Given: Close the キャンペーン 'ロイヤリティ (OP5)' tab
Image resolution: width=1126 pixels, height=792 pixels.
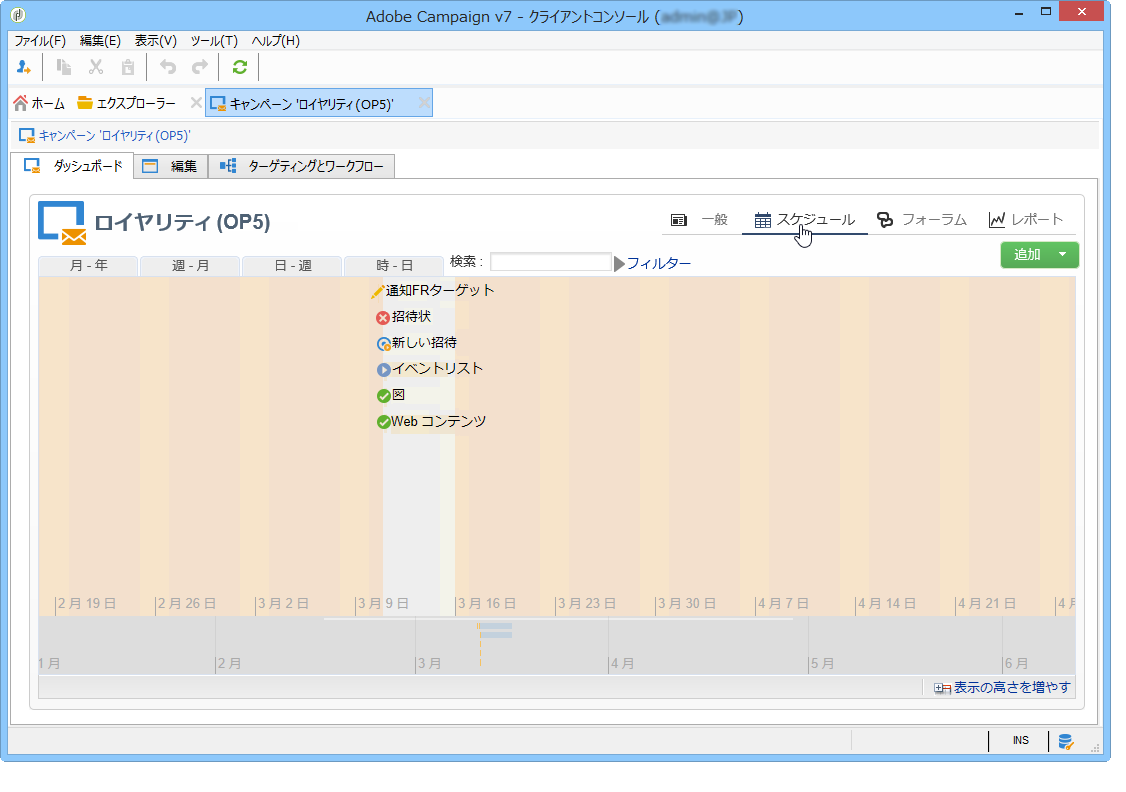Looking at the screenshot, I should tap(424, 103).
